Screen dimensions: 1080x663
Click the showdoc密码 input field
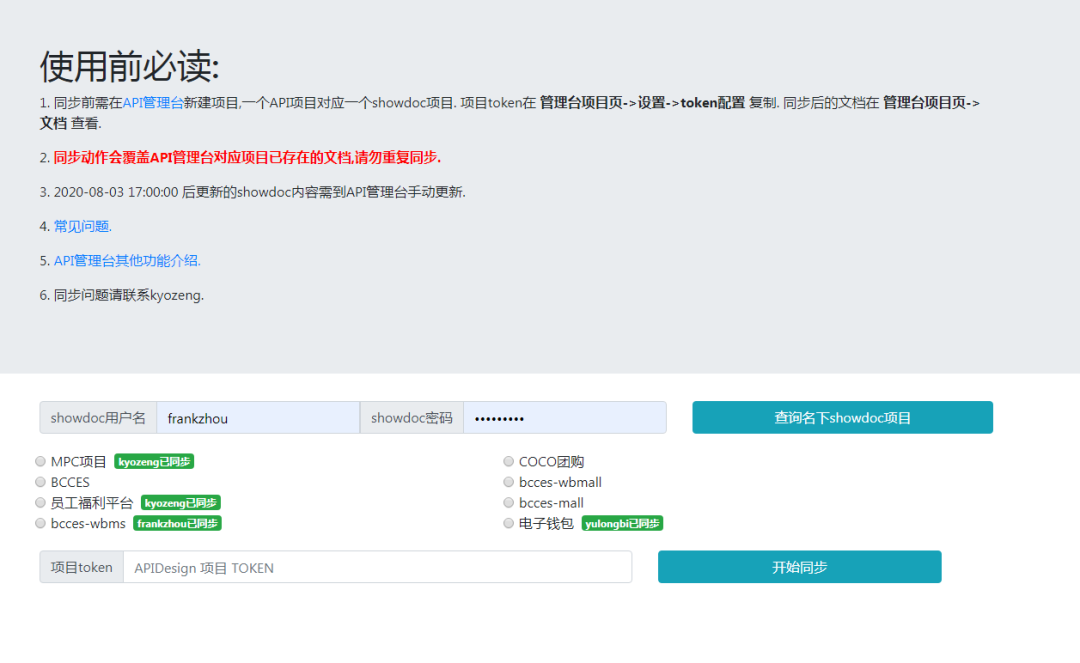566,417
